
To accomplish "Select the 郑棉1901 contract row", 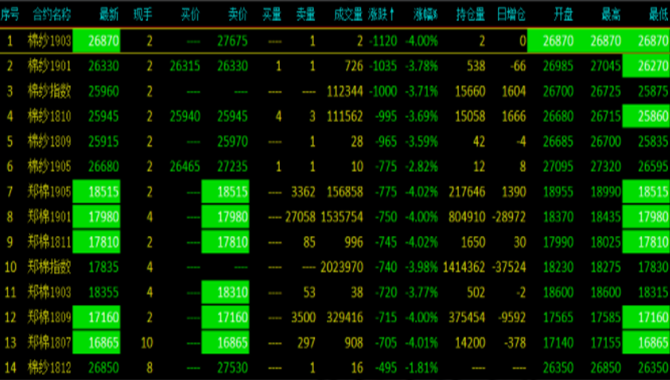I will [x=335, y=217].
